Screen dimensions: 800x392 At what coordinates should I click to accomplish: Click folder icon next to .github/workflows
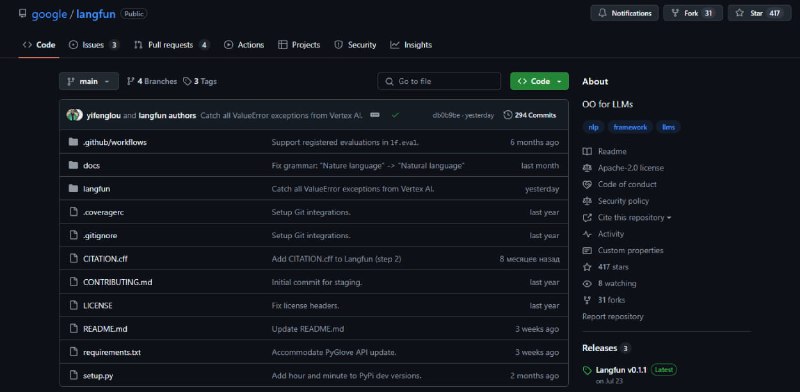pos(73,142)
